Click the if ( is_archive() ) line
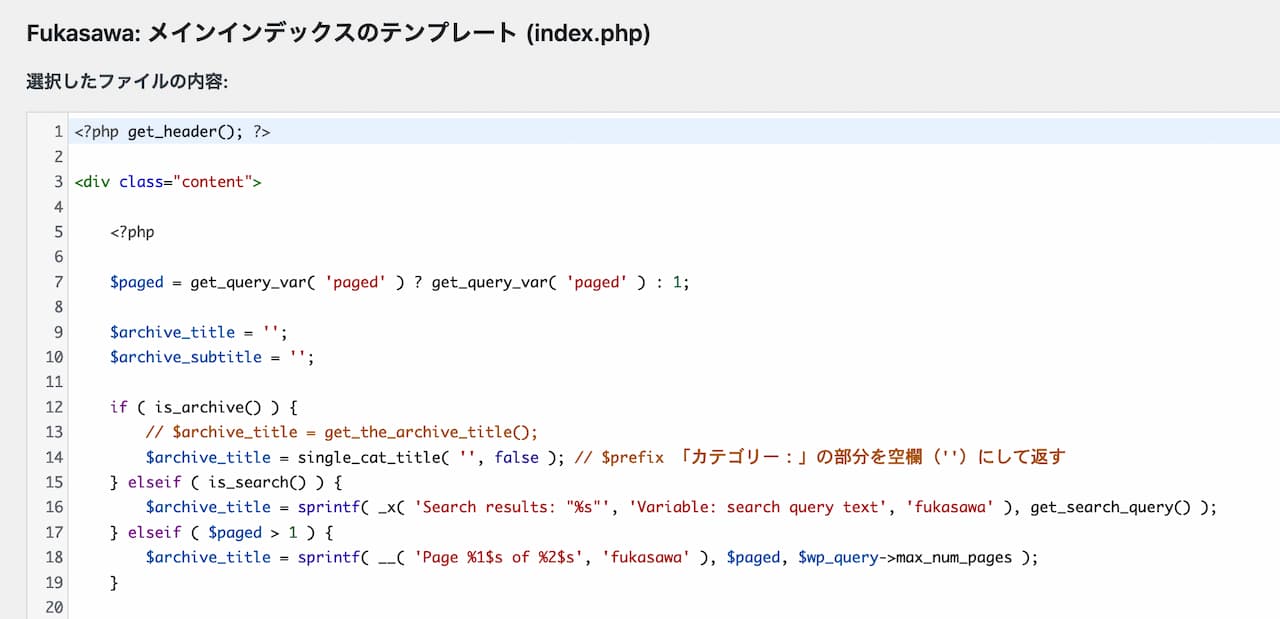The height and width of the screenshot is (619, 1280). click(x=204, y=406)
